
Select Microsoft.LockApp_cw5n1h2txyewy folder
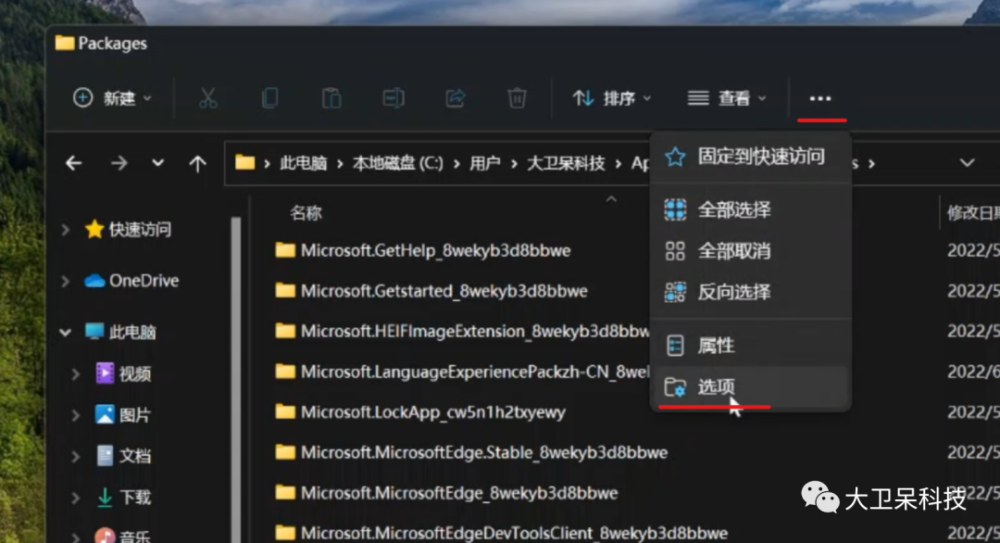point(433,412)
